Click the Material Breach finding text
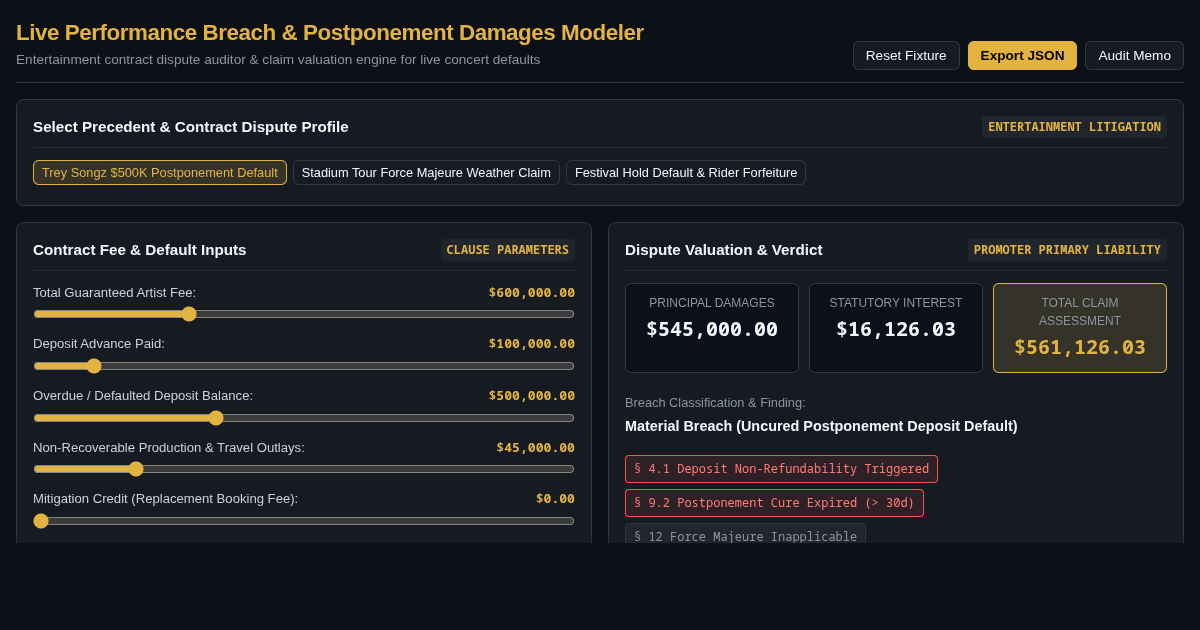 (821, 426)
